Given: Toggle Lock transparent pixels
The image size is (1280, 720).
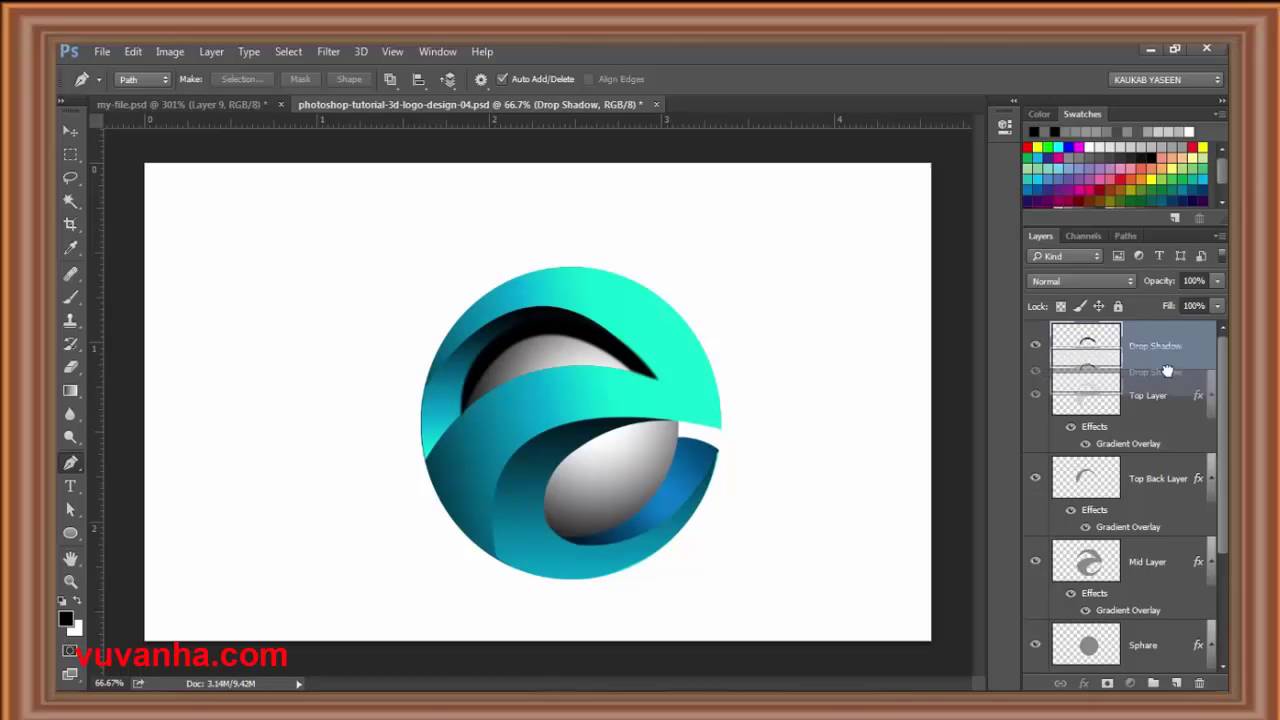Looking at the screenshot, I should [x=1061, y=306].
